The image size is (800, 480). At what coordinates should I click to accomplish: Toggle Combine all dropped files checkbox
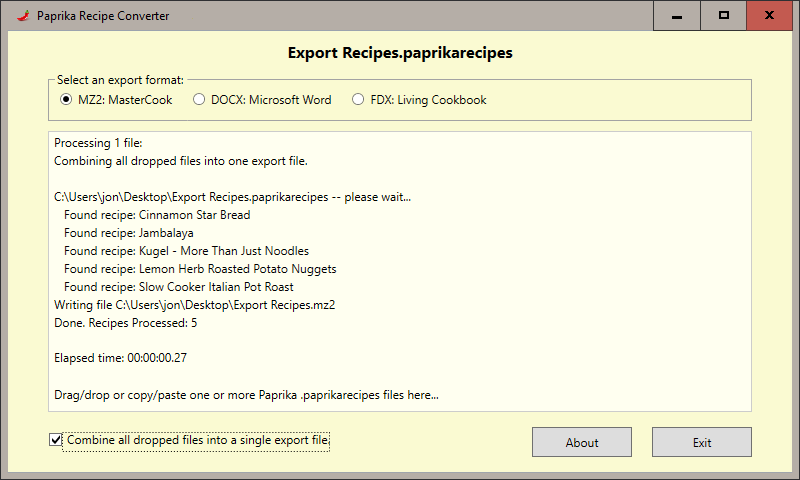click(x=55, y=439)
